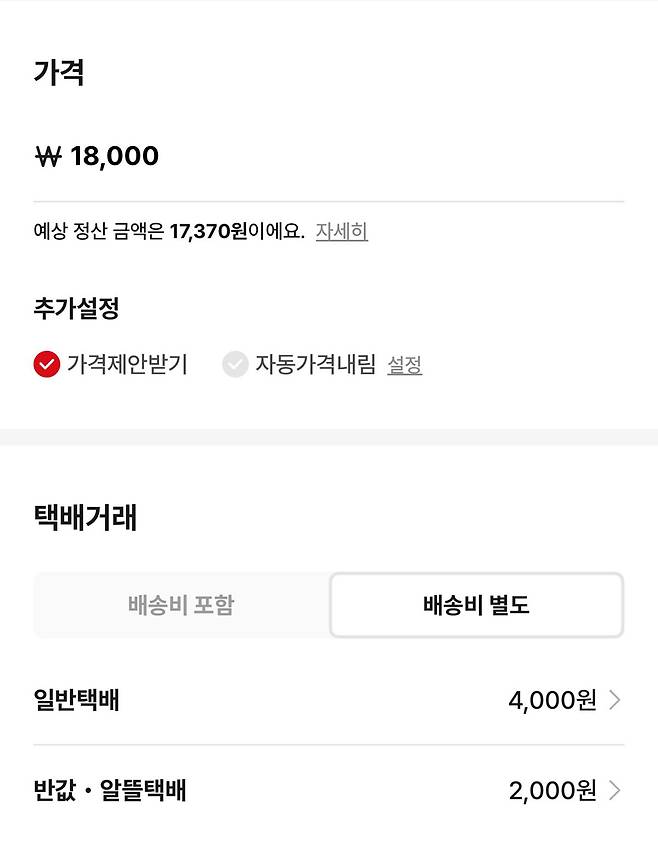Change the 4,000원 shipping fee
The image size is (658, 865).
pos(552,700)
